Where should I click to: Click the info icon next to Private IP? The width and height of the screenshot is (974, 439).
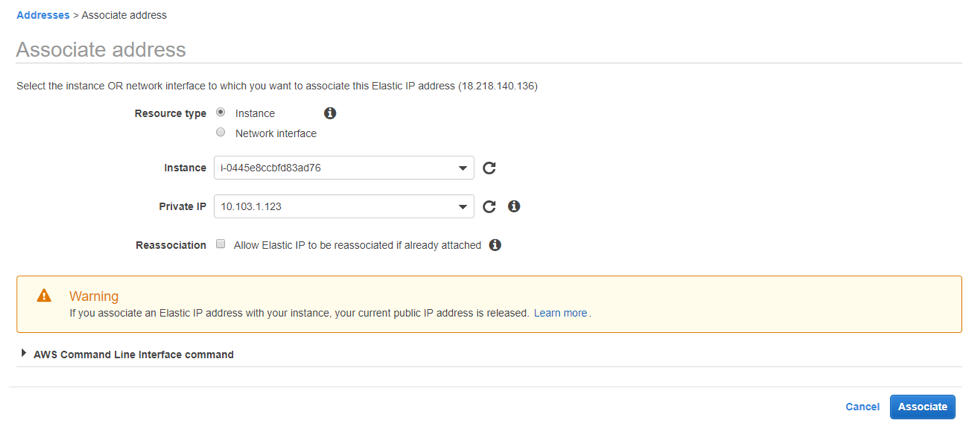[514, 207]
